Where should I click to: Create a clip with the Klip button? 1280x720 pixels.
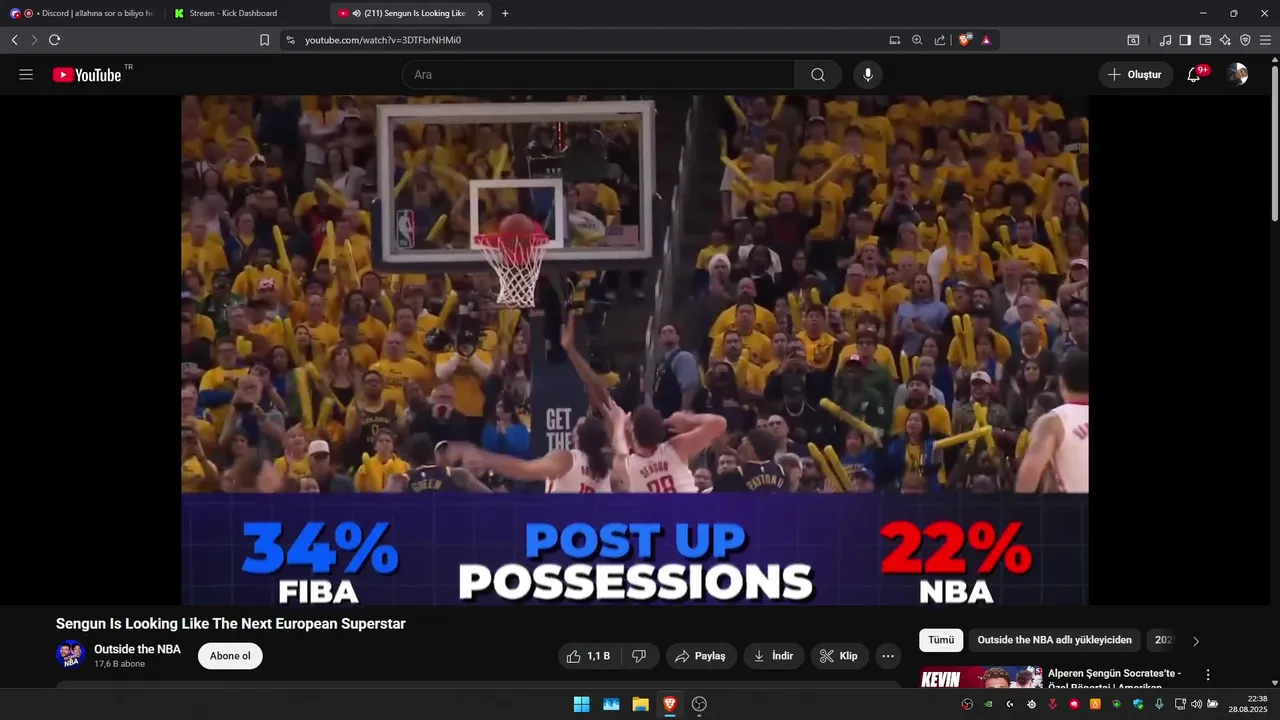839,656
